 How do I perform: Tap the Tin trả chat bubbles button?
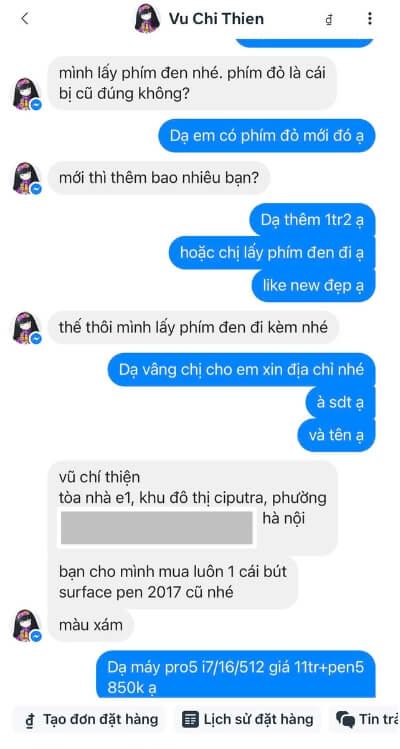pyautogui.click(x=366, y=719)
